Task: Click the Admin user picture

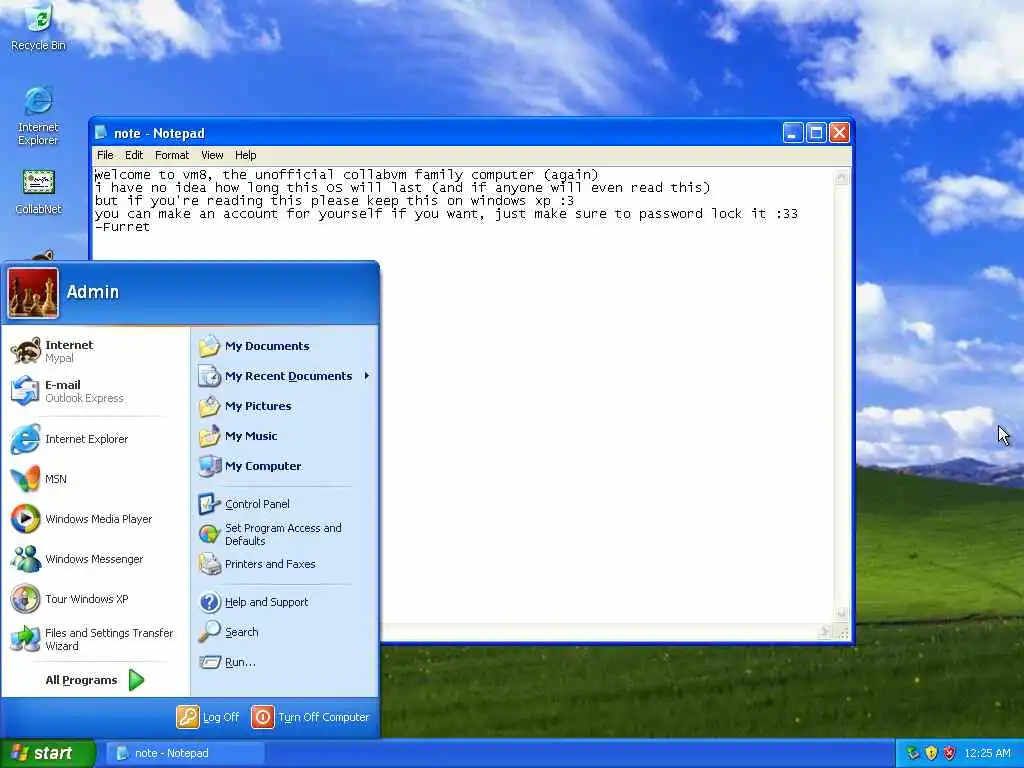Action: click(x=33, y=293)
